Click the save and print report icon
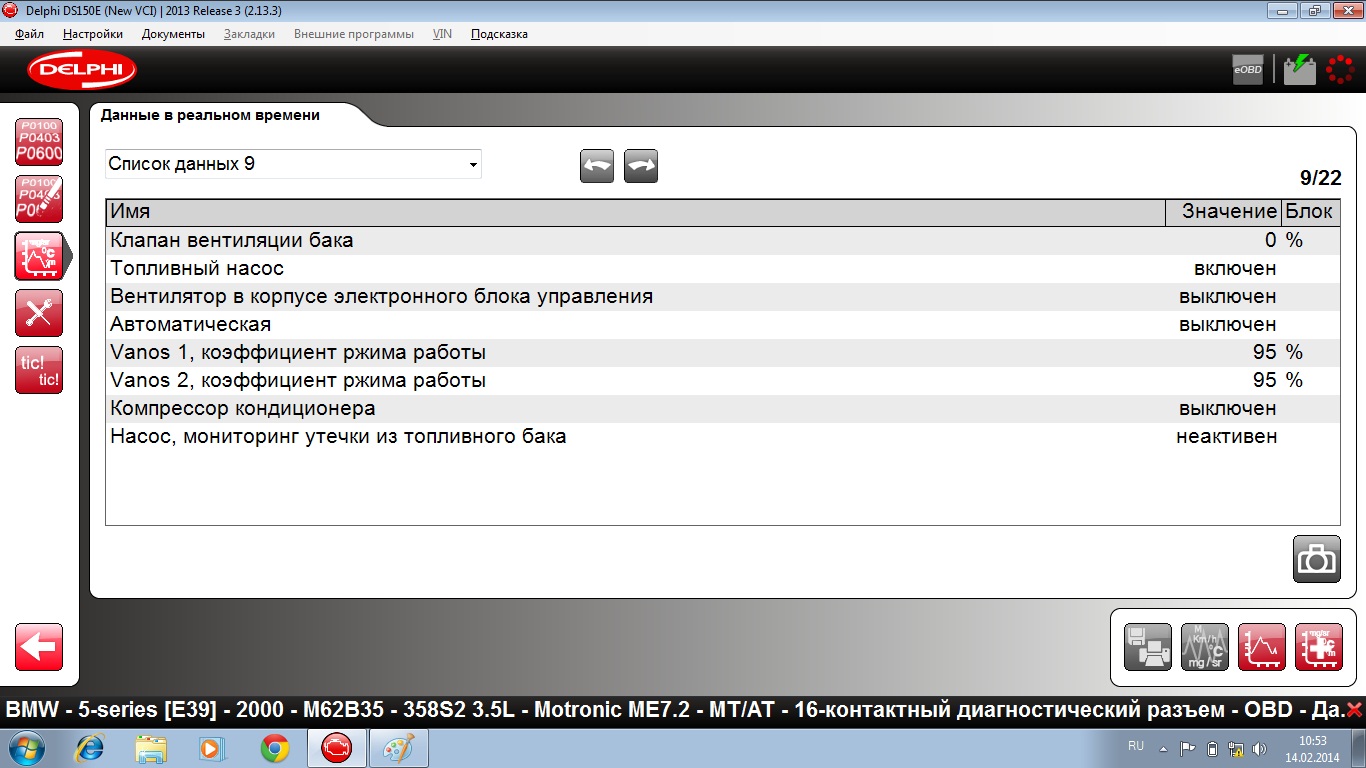 tap(1148, 647)
